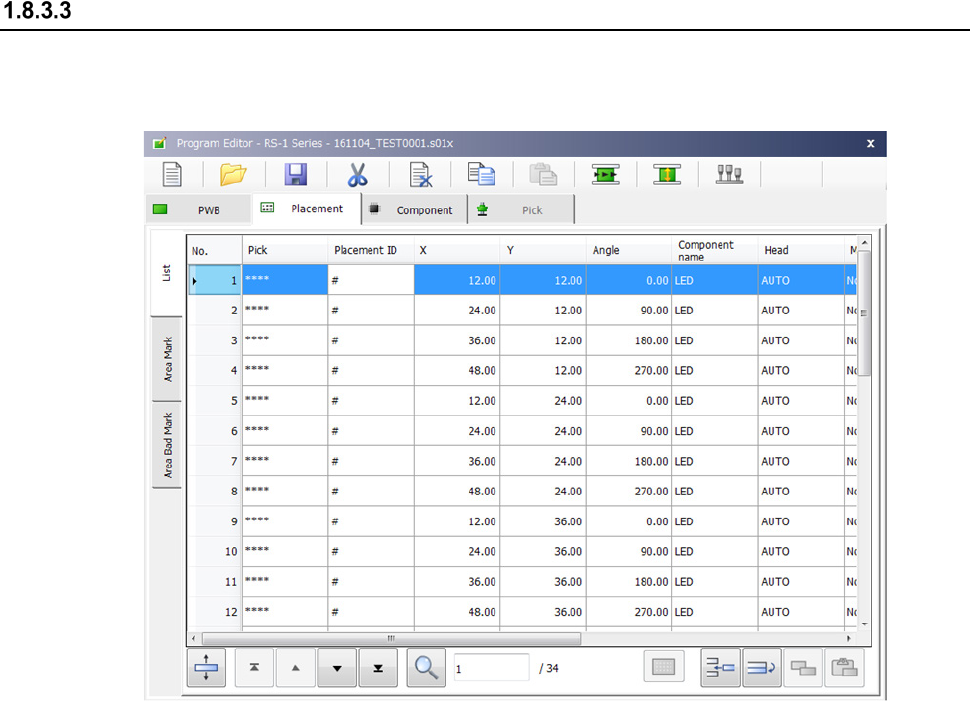
Task: Open the Area Bad Mark side tab
Action: [x=167, y=445]
